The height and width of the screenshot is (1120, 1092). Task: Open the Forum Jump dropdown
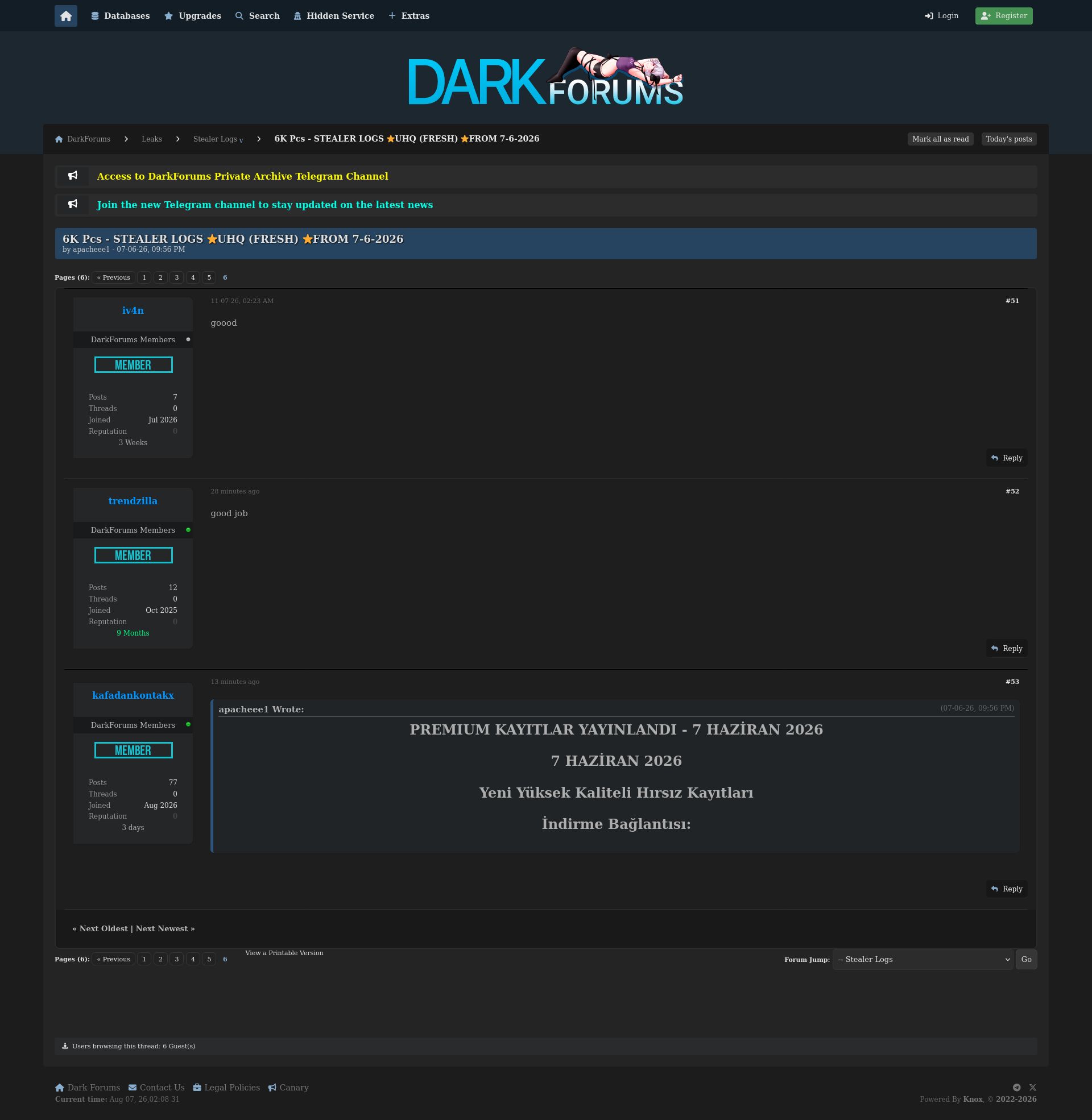pyautogui.click(x=923, y=960)
